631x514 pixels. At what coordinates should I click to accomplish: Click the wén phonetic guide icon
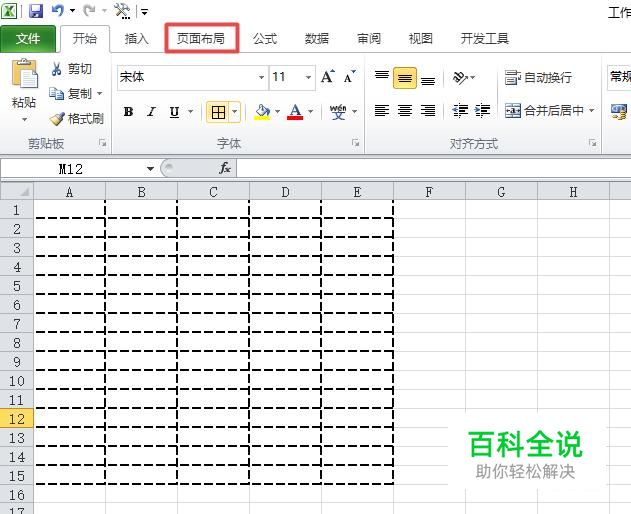click(338, 112)
